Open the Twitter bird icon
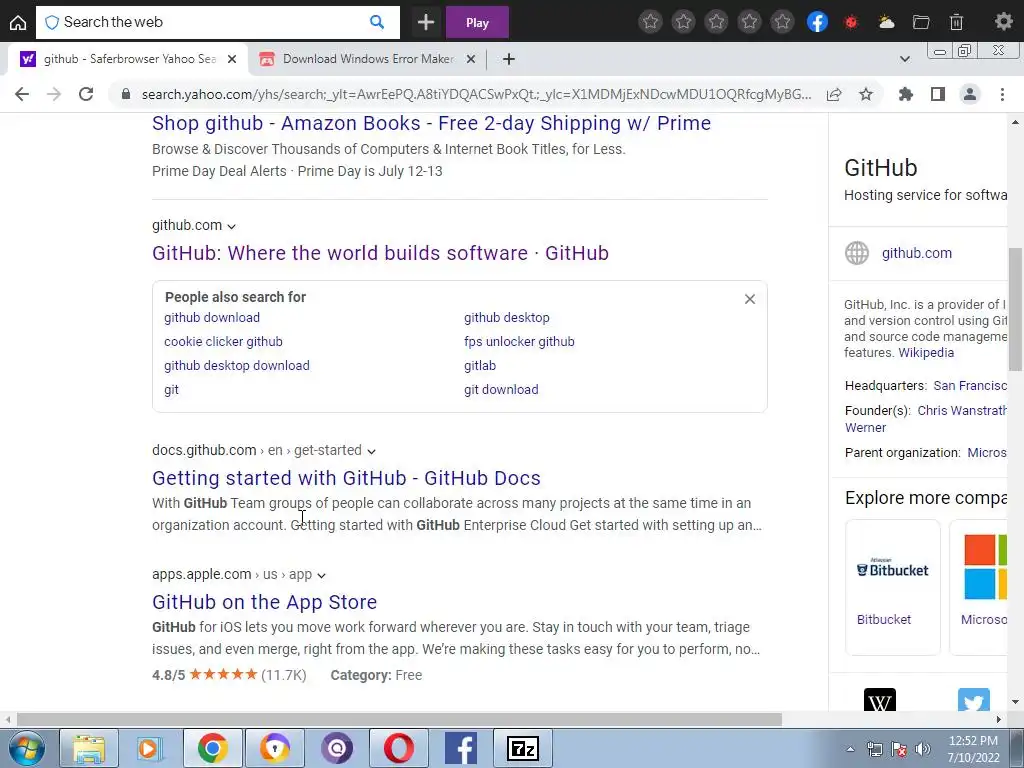This screenshot has height=768, width=1024. (x=974, y=700)
